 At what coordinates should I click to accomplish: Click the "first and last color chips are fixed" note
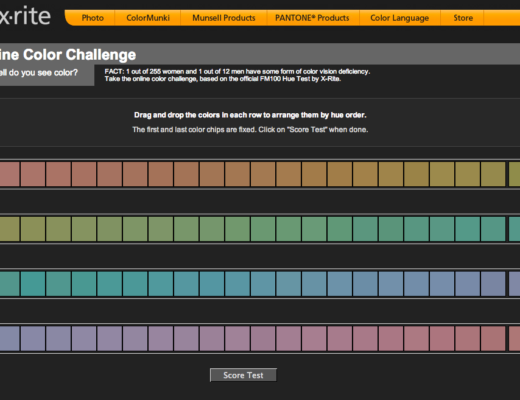250,129
